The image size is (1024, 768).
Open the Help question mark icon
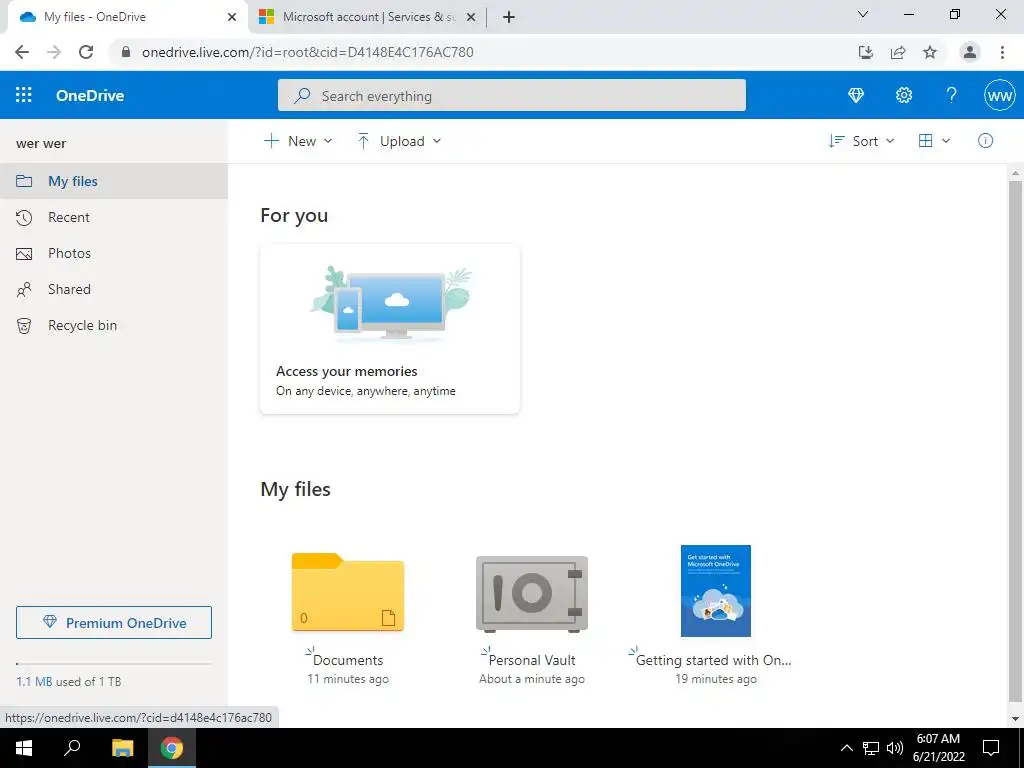point(952,95)
